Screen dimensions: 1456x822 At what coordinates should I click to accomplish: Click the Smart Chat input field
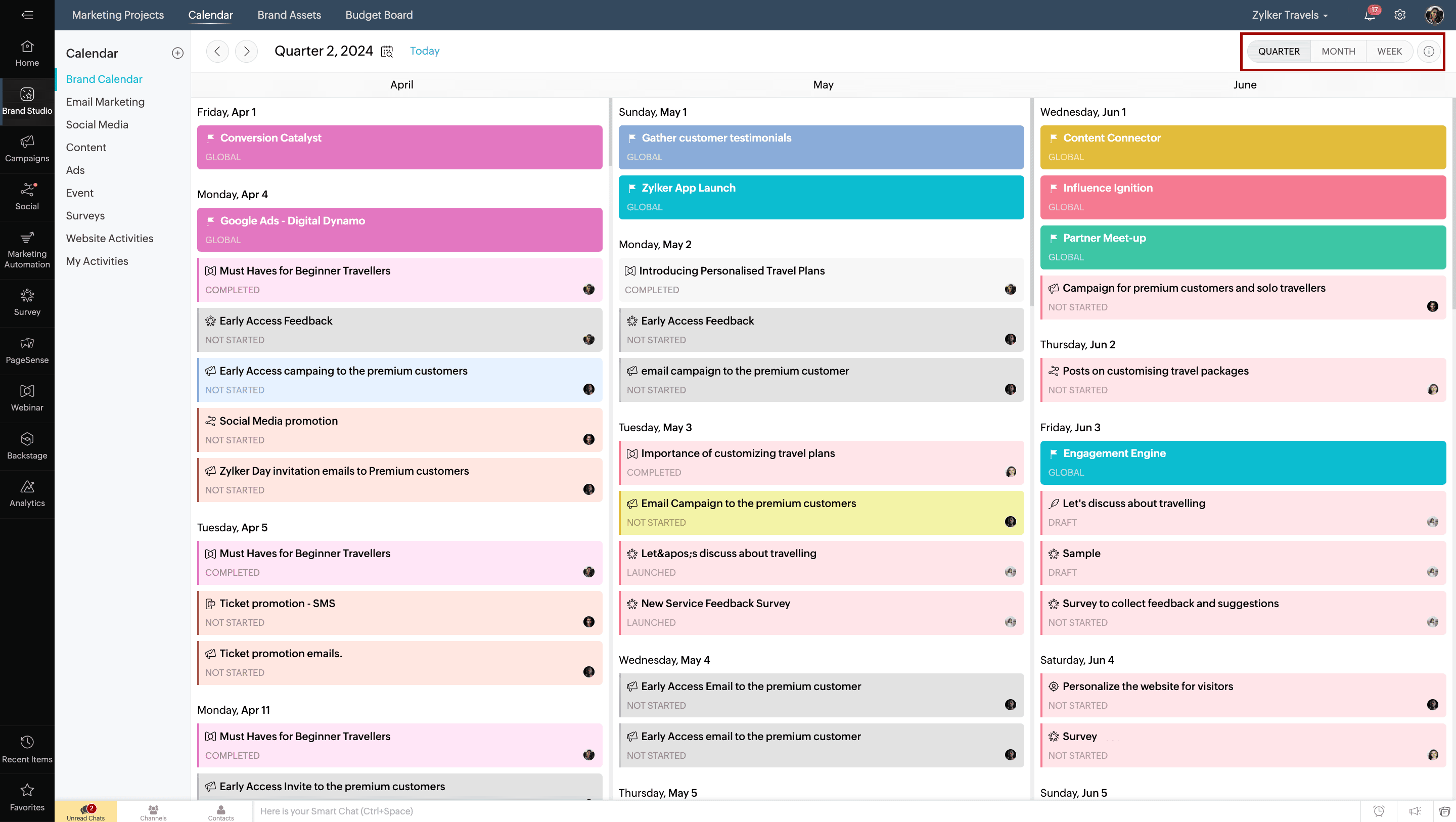click(x=791, y=811)
